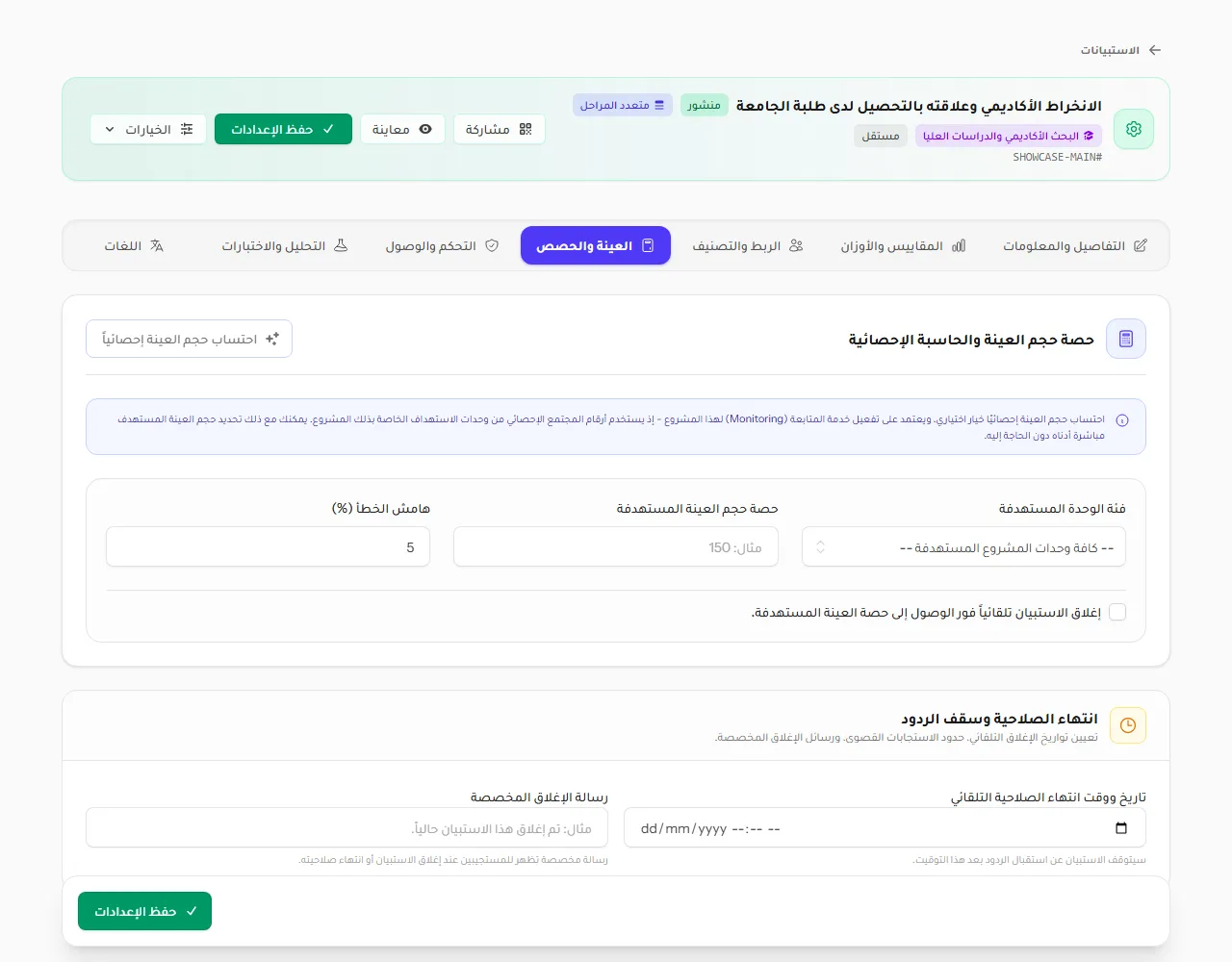Go to the اللغات tab
Viewport: 1232px width, 962px height.
pos(134,245)
